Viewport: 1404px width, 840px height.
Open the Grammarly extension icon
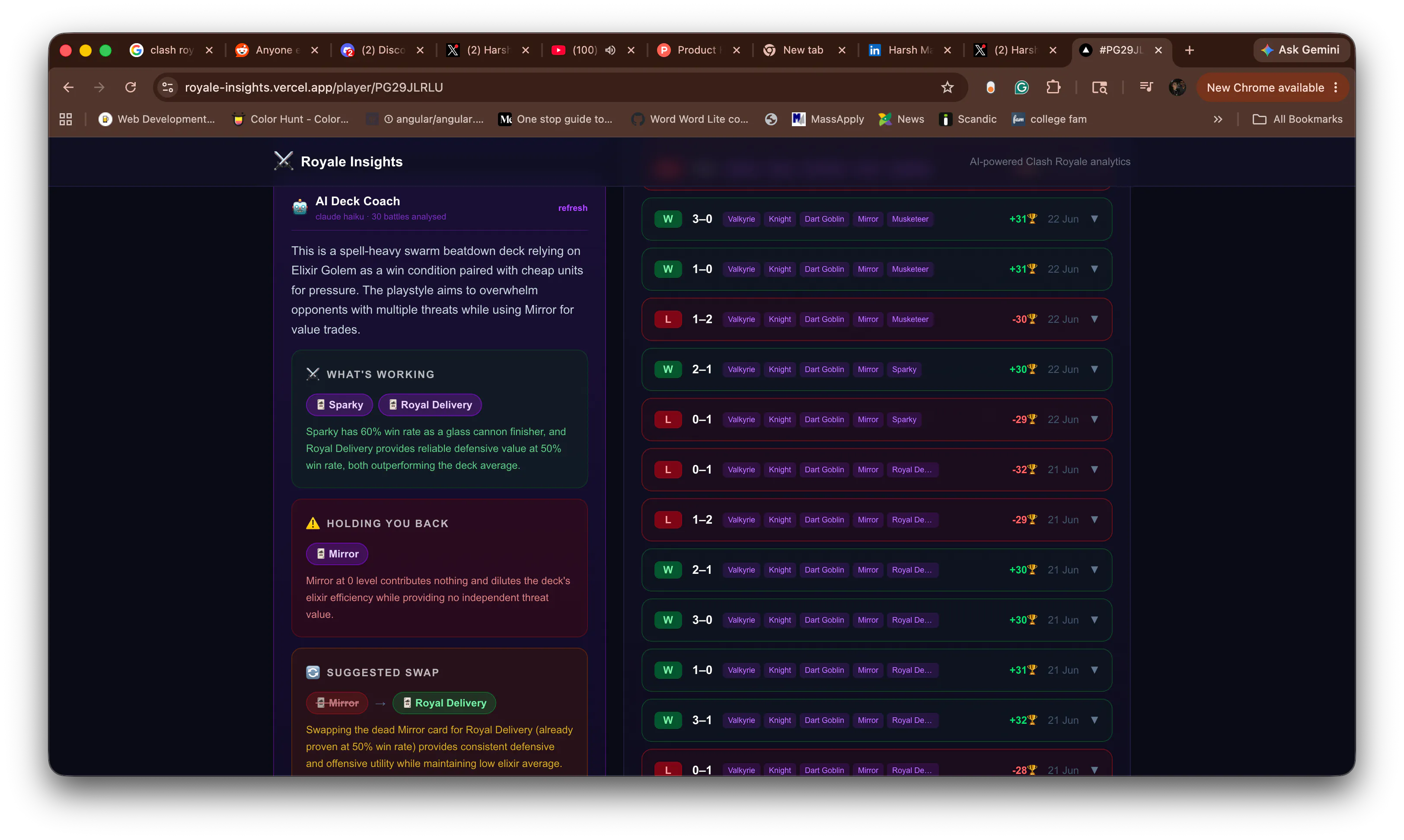click(1021, 87)
